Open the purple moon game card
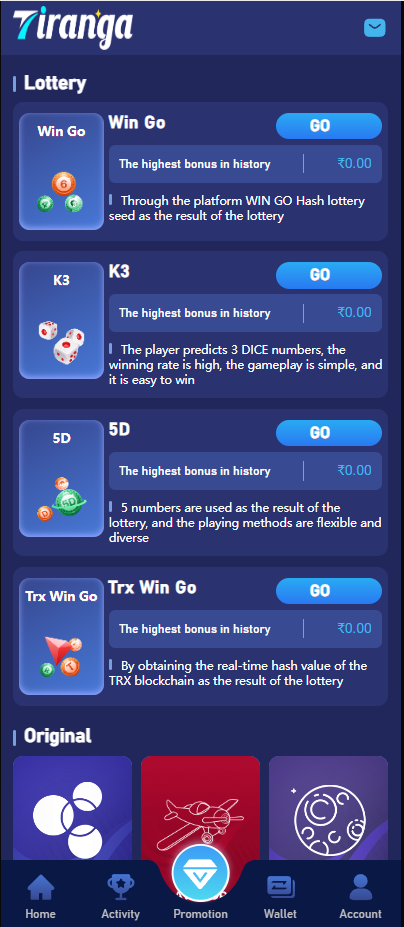Image resolution: width=404 pixels, height=927 pixels. [328, 808]
